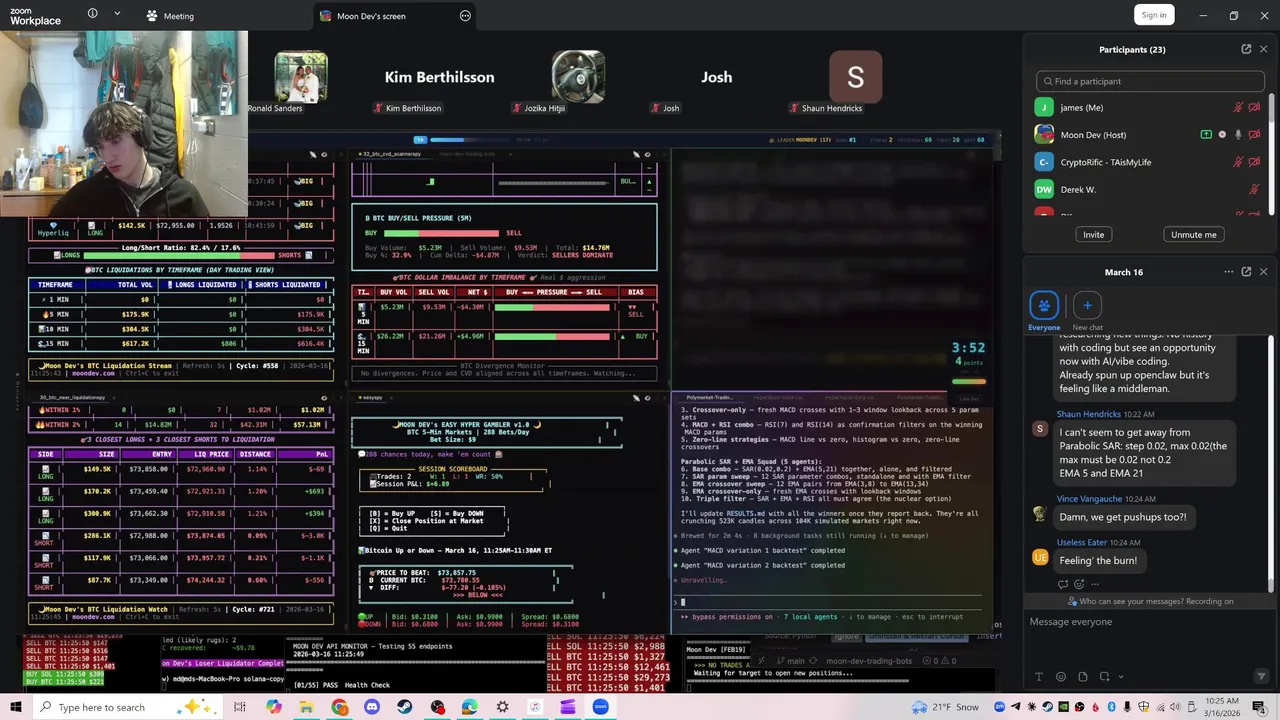The height and width of the screenshot is (720, 1280).
Task: Click Vince Vangauche name in chat
Action: click(1089, 499)
